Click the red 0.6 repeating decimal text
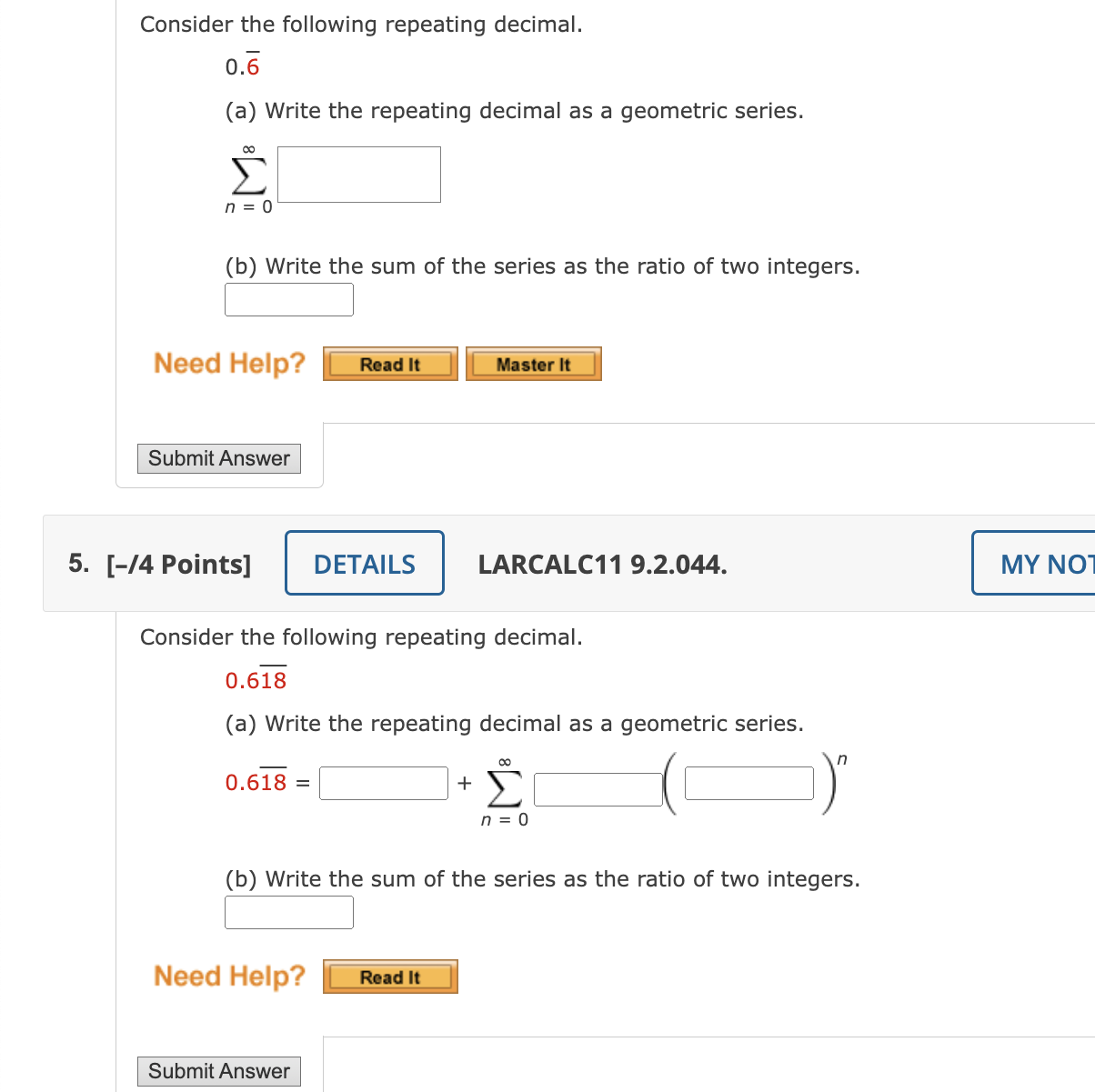This screenshot has width=1095, height=1092. tap(242, 65)
